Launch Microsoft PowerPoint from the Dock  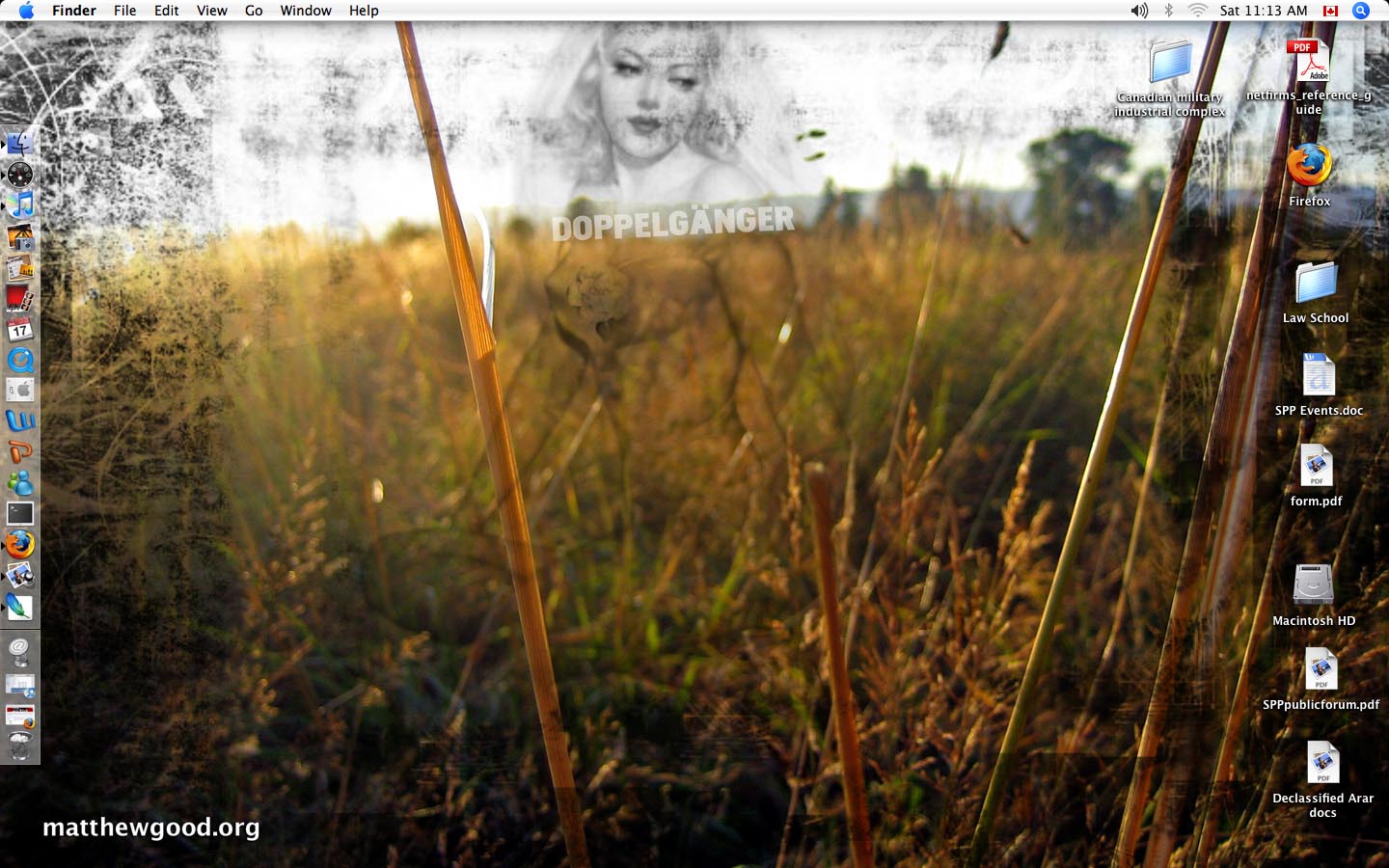click(x=20, y=451)
